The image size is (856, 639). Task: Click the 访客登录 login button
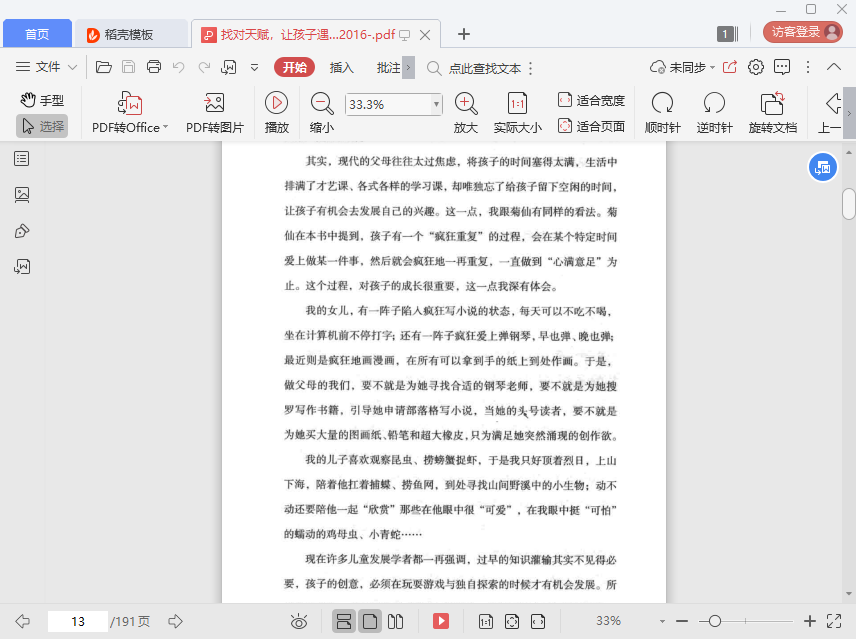click(x=803, y=32)
